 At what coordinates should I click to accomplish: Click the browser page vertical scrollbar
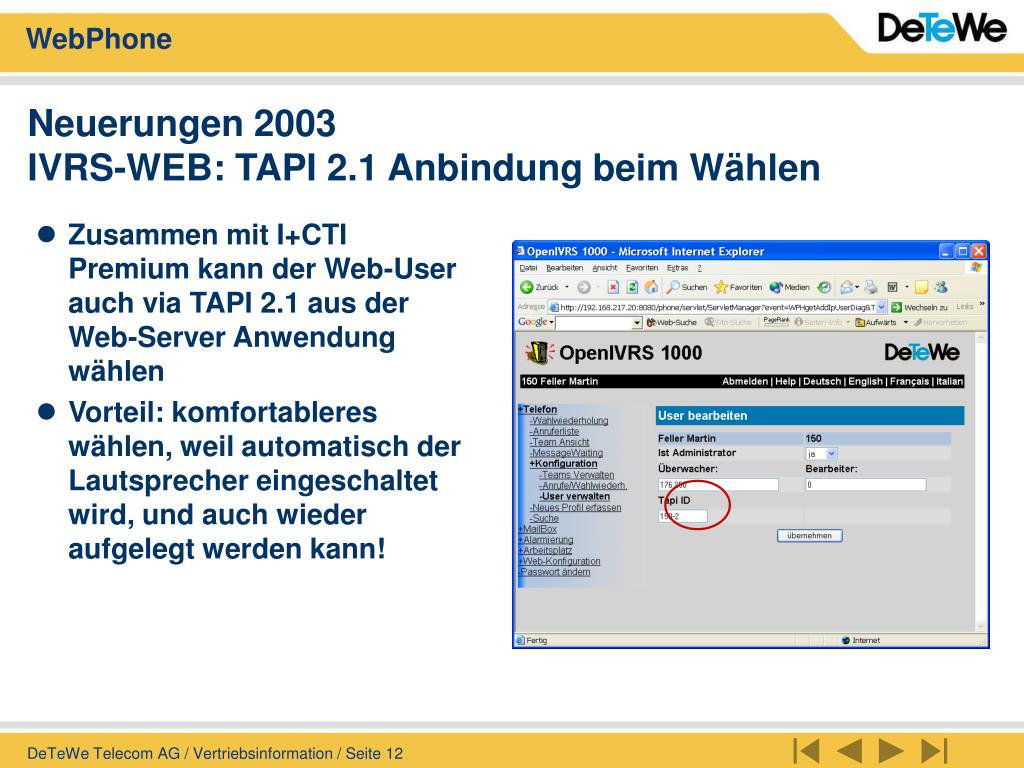(x=980, y=482)
